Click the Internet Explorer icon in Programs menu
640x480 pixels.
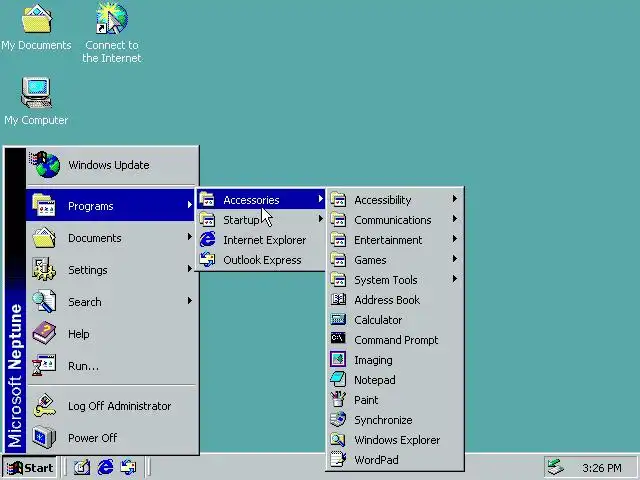[207, 240]
